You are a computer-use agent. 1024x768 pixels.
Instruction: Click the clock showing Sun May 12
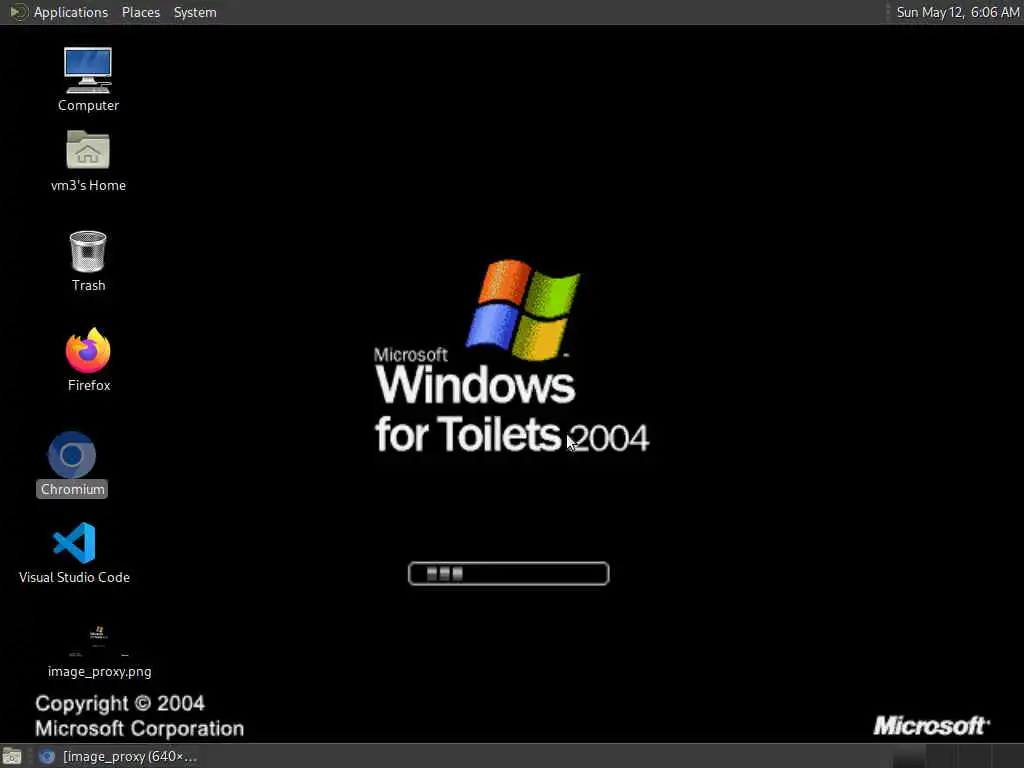point(957,12)
